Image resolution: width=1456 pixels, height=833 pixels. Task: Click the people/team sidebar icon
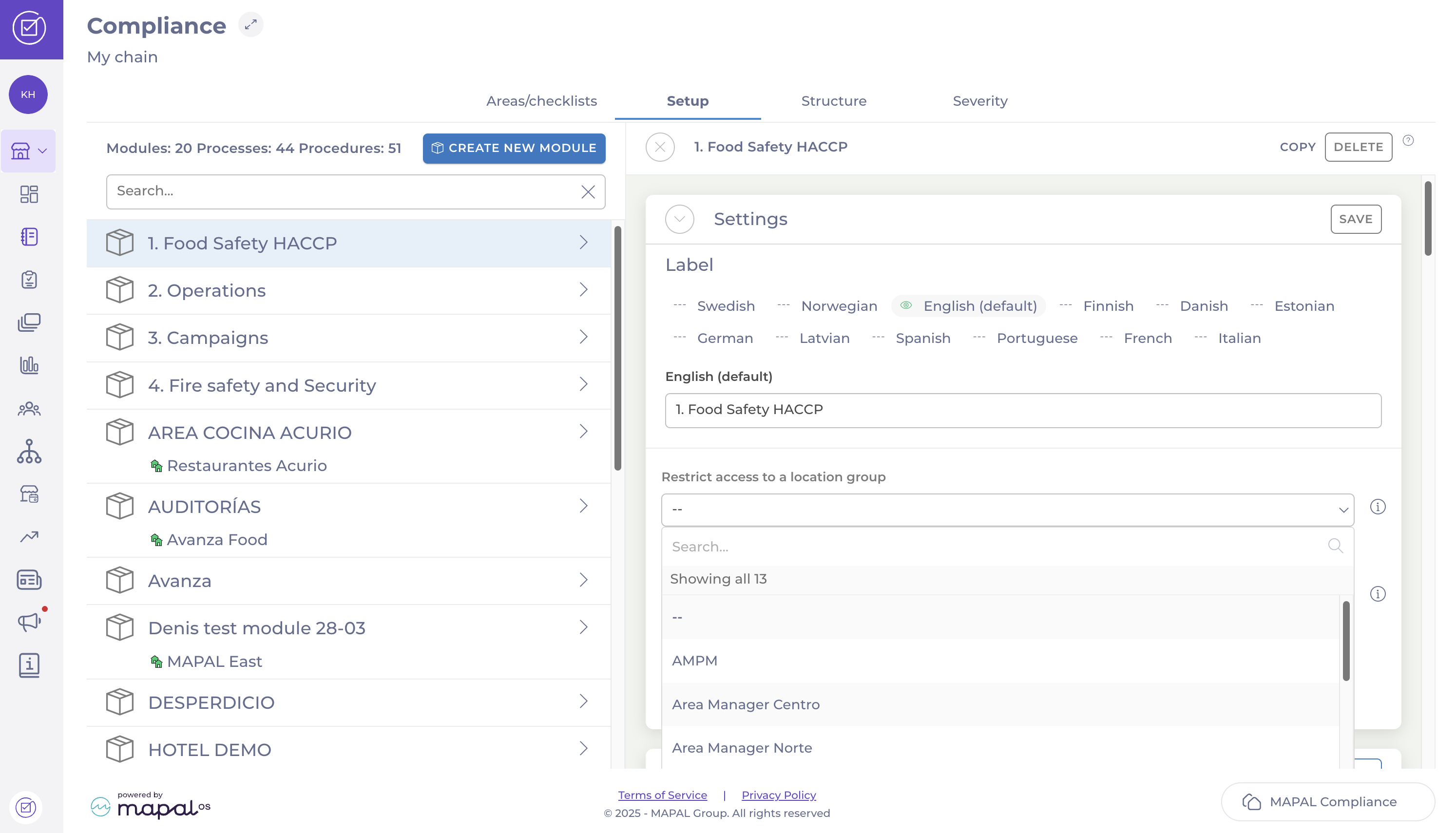point(29,409)
